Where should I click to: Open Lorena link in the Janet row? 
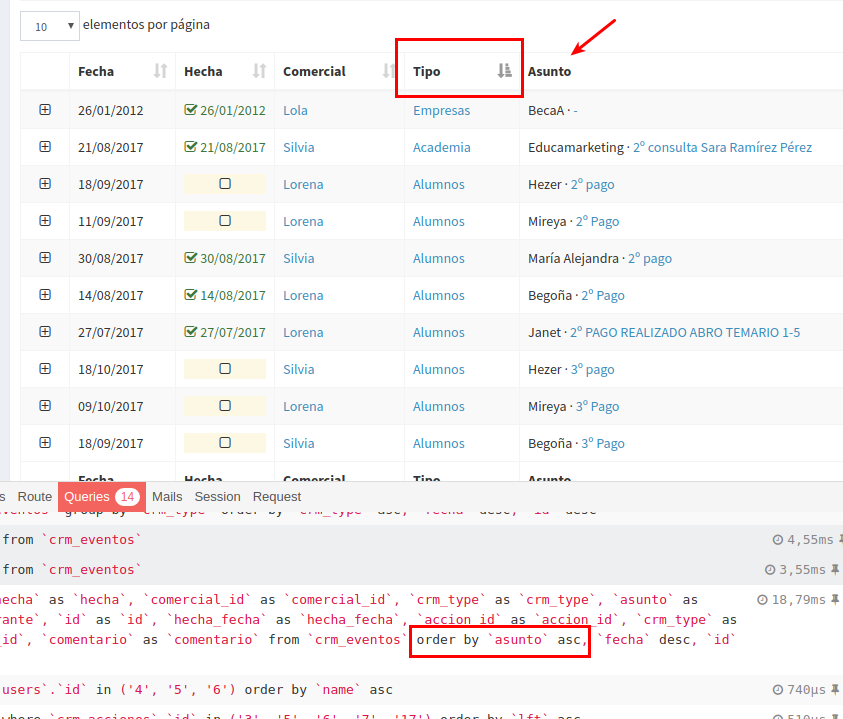click(x=303, y=332)
